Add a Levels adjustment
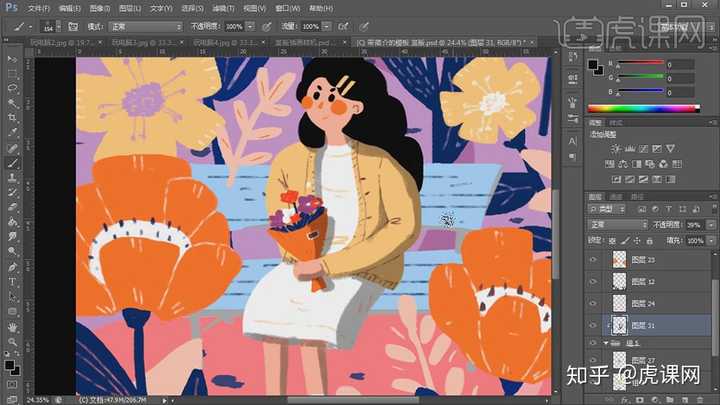 (x=630, y=148)
